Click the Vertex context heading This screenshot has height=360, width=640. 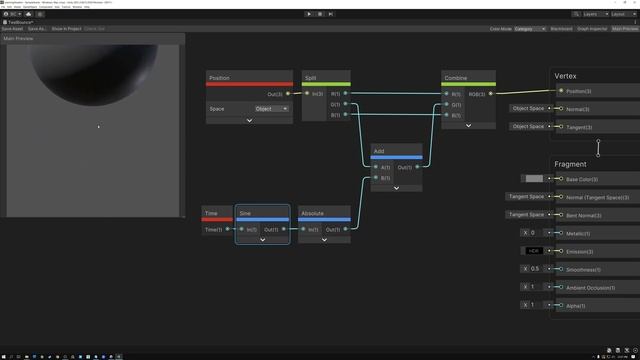click(x=565, y=76)
